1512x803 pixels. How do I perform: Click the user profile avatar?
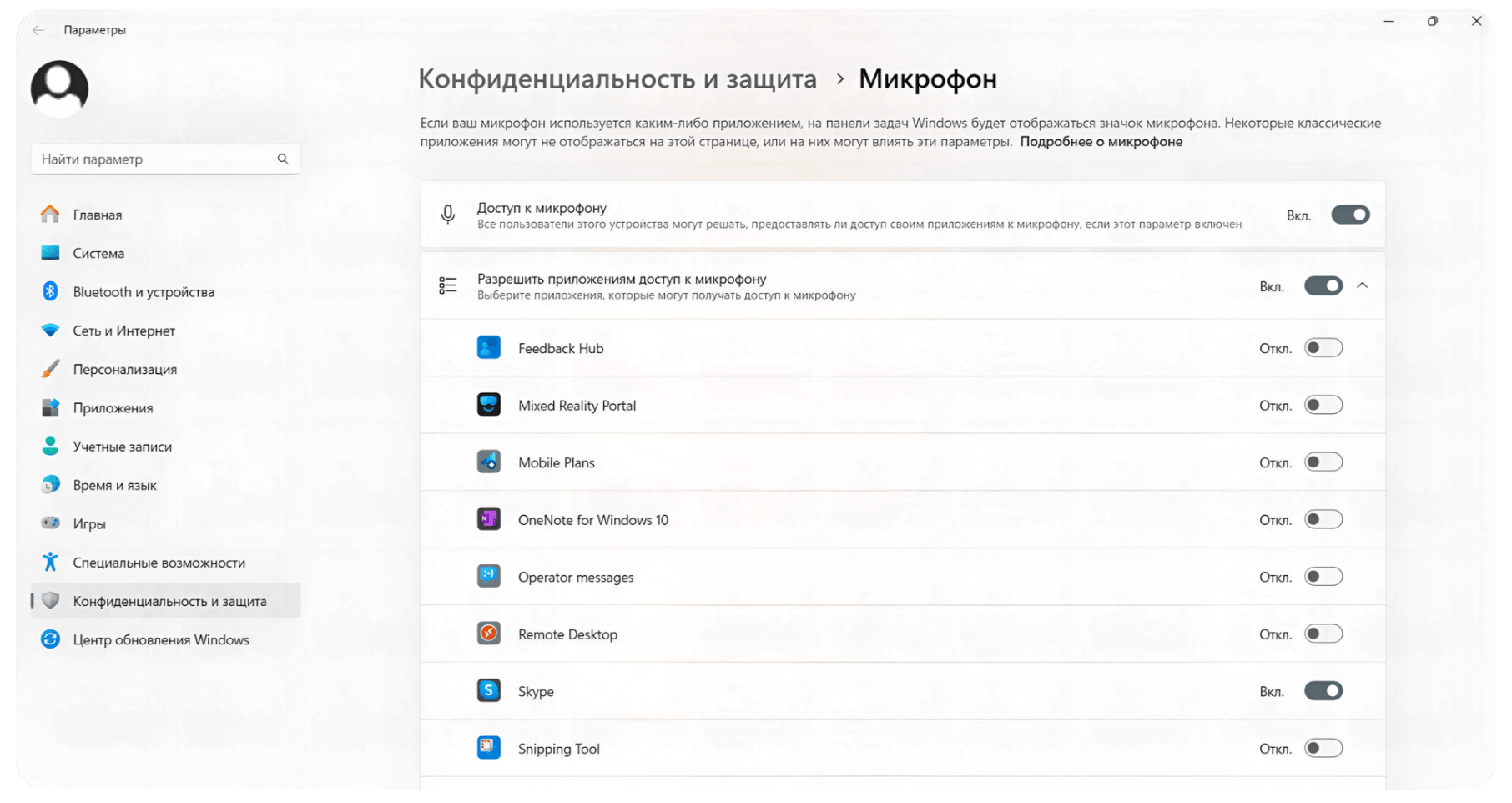(x=59, y=88)
